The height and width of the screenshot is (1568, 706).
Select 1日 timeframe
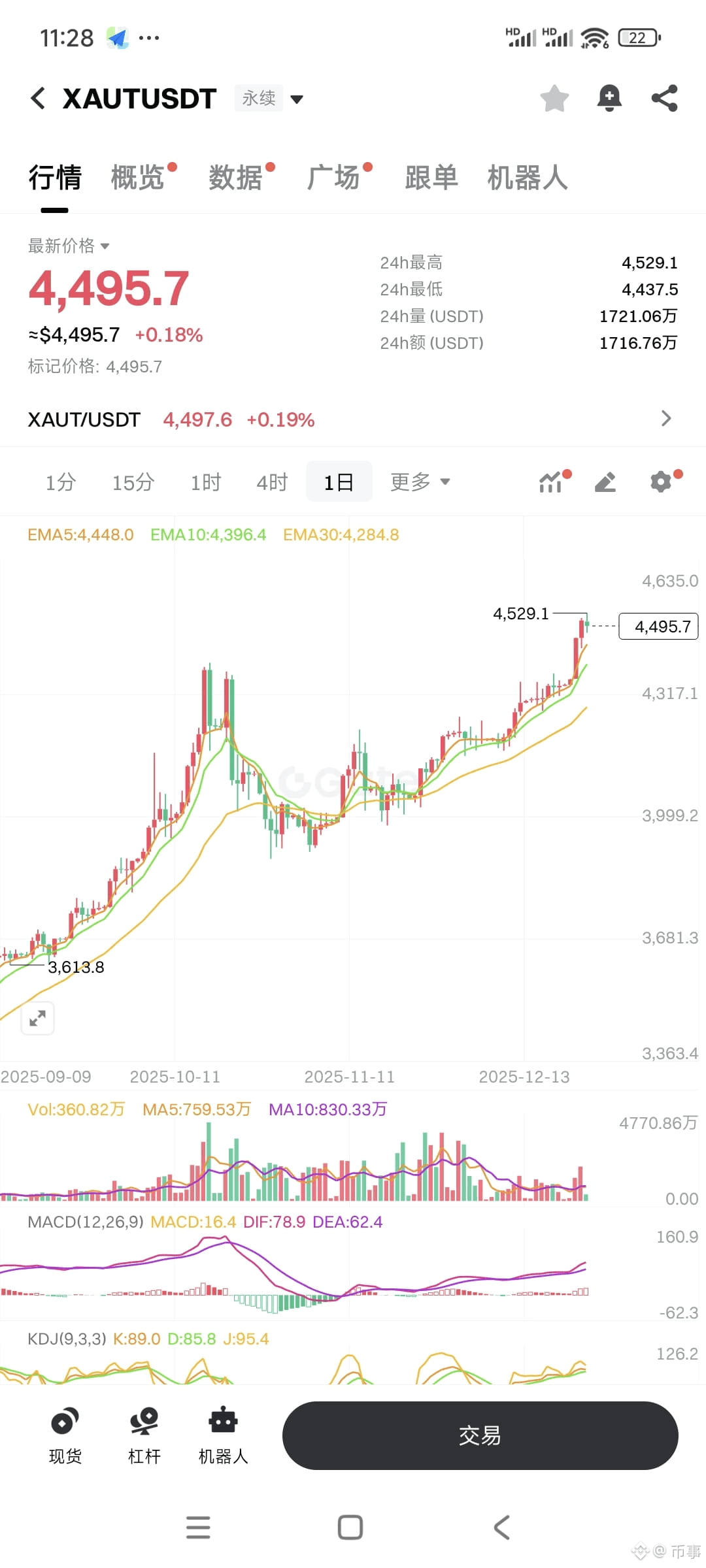click(x=339, y=482)
